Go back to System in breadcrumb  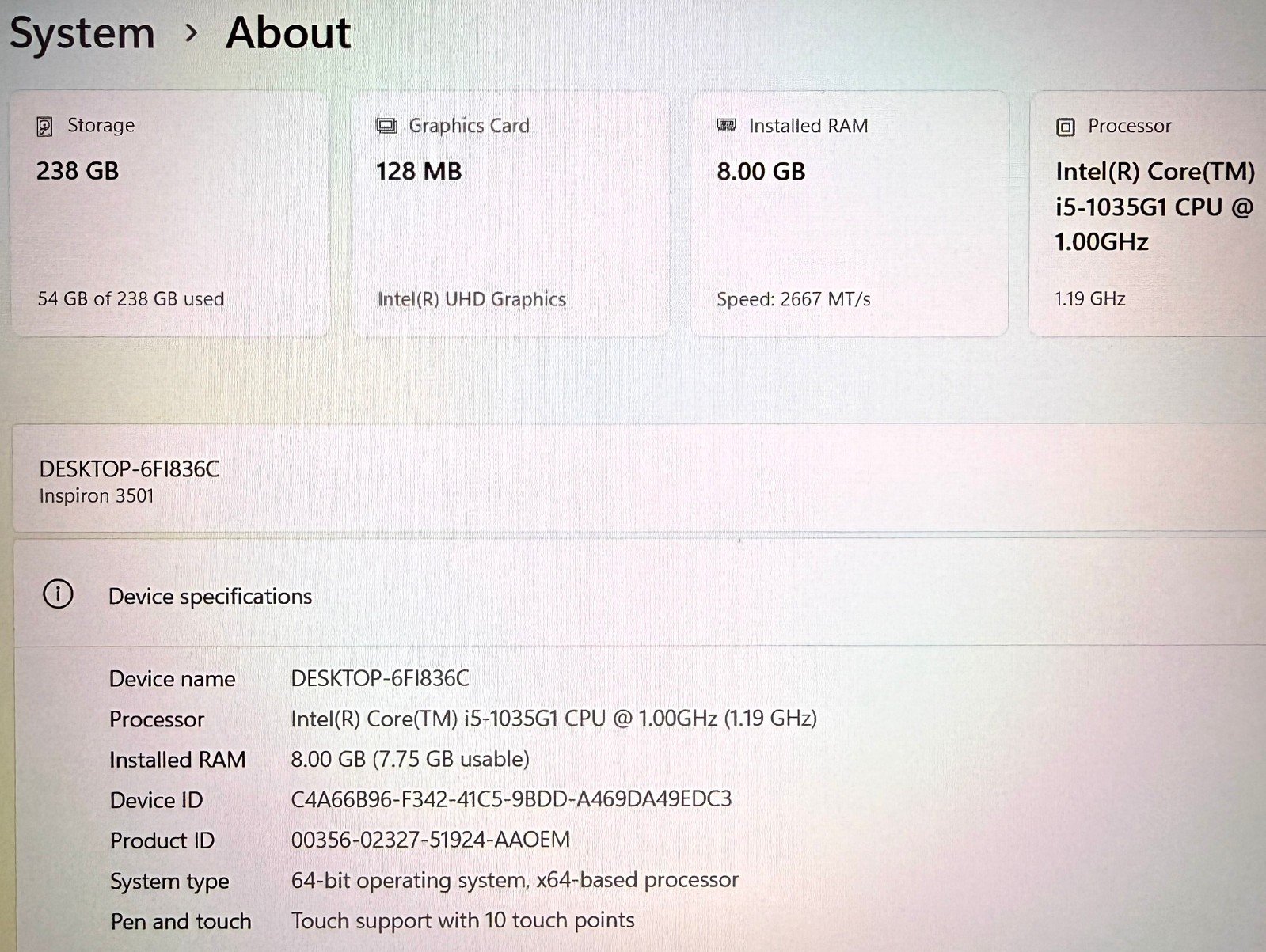pyautogui.click(x=82, y=34)
